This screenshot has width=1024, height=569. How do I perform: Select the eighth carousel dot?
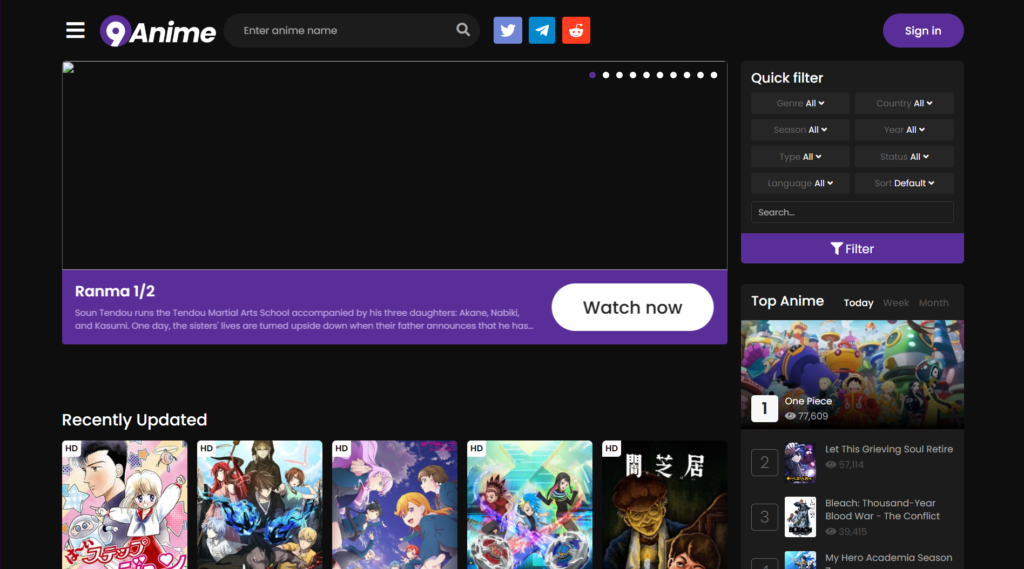click(x=687, y=75)
